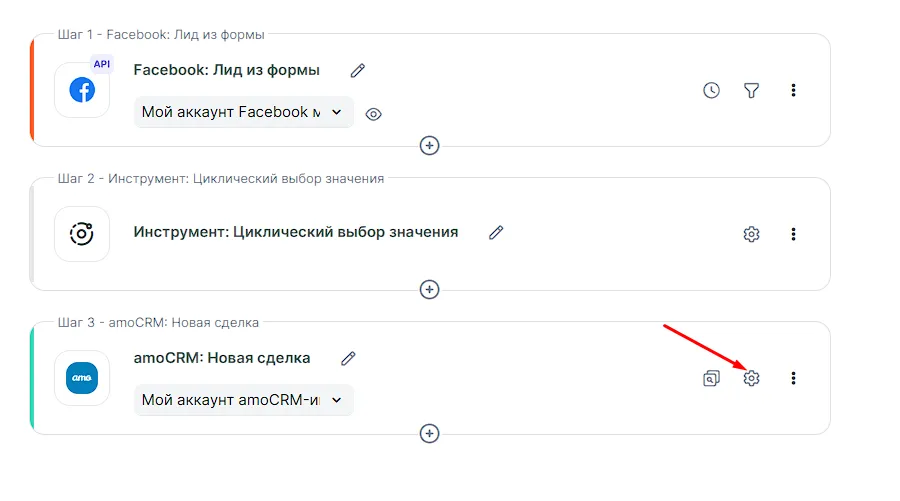
Task: Click pencil next to Инструмент: Циклический выбор значения
Action: (x=496, y=232)
